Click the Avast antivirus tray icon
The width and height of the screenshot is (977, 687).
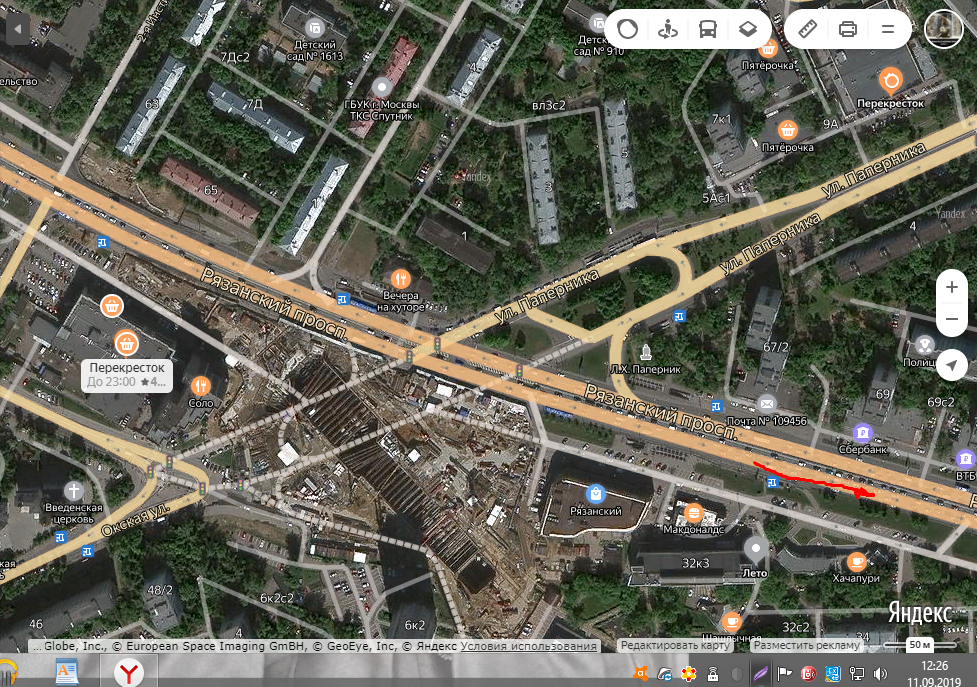(x=640, y=673)
